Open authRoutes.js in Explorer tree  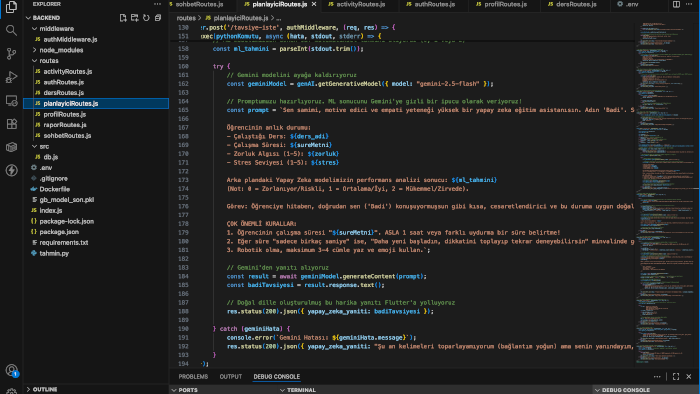tap(96, 82)
